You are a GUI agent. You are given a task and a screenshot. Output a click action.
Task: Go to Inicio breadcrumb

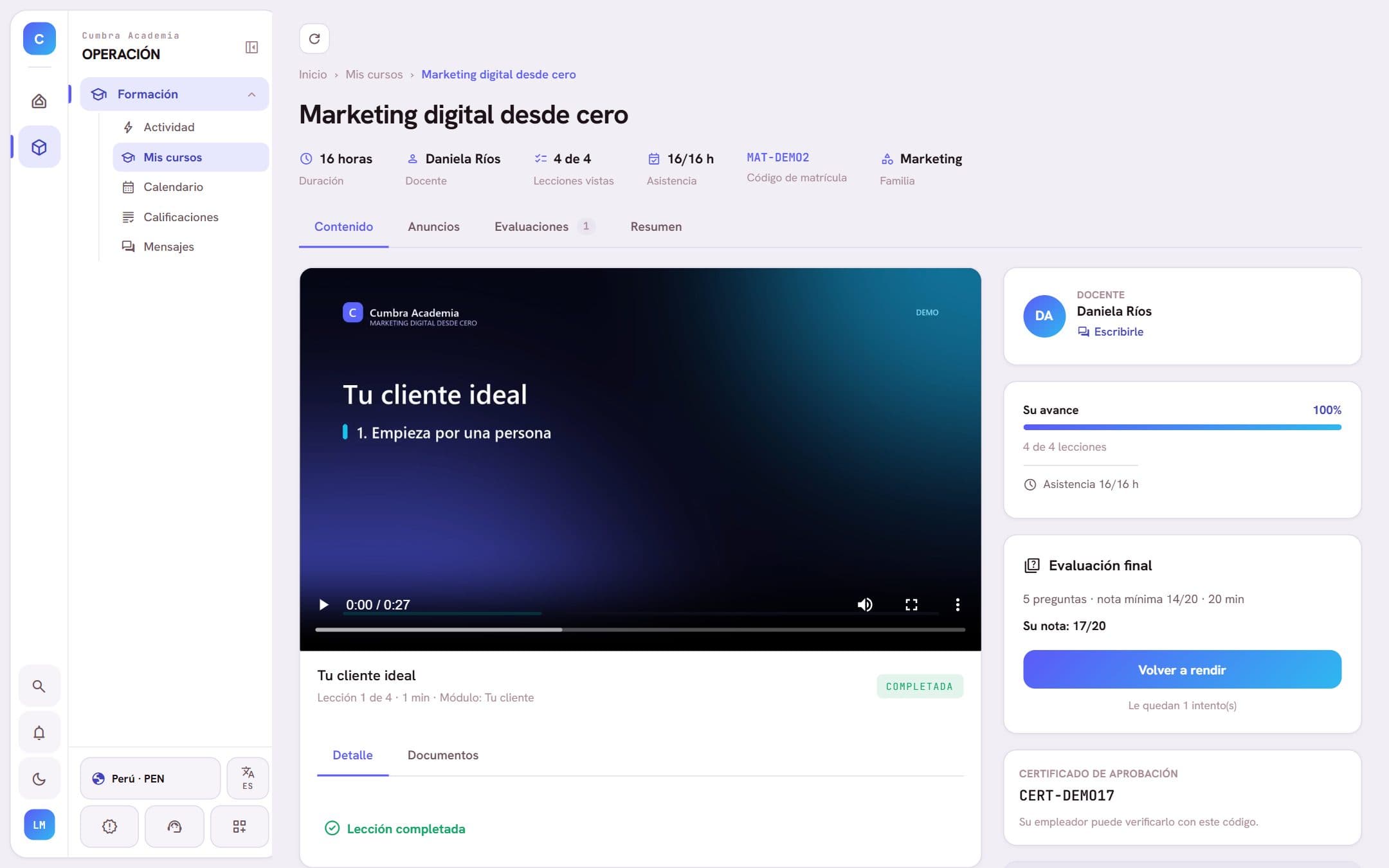(313, 75)
